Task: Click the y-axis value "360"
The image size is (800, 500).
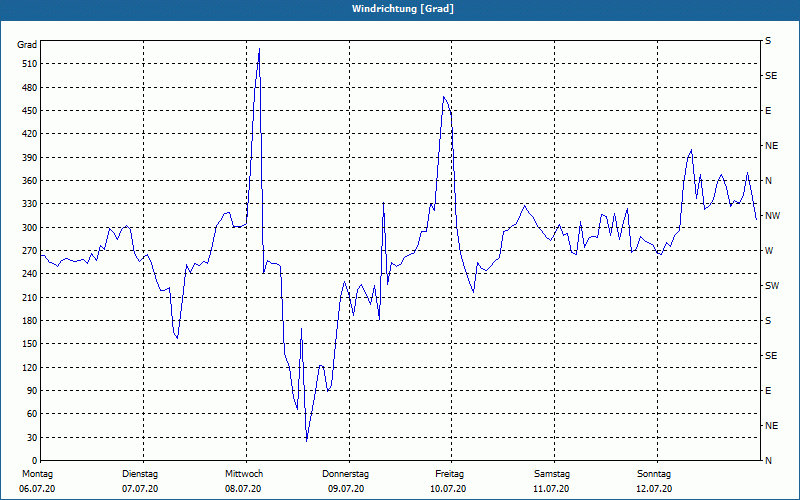Action: 28,181
